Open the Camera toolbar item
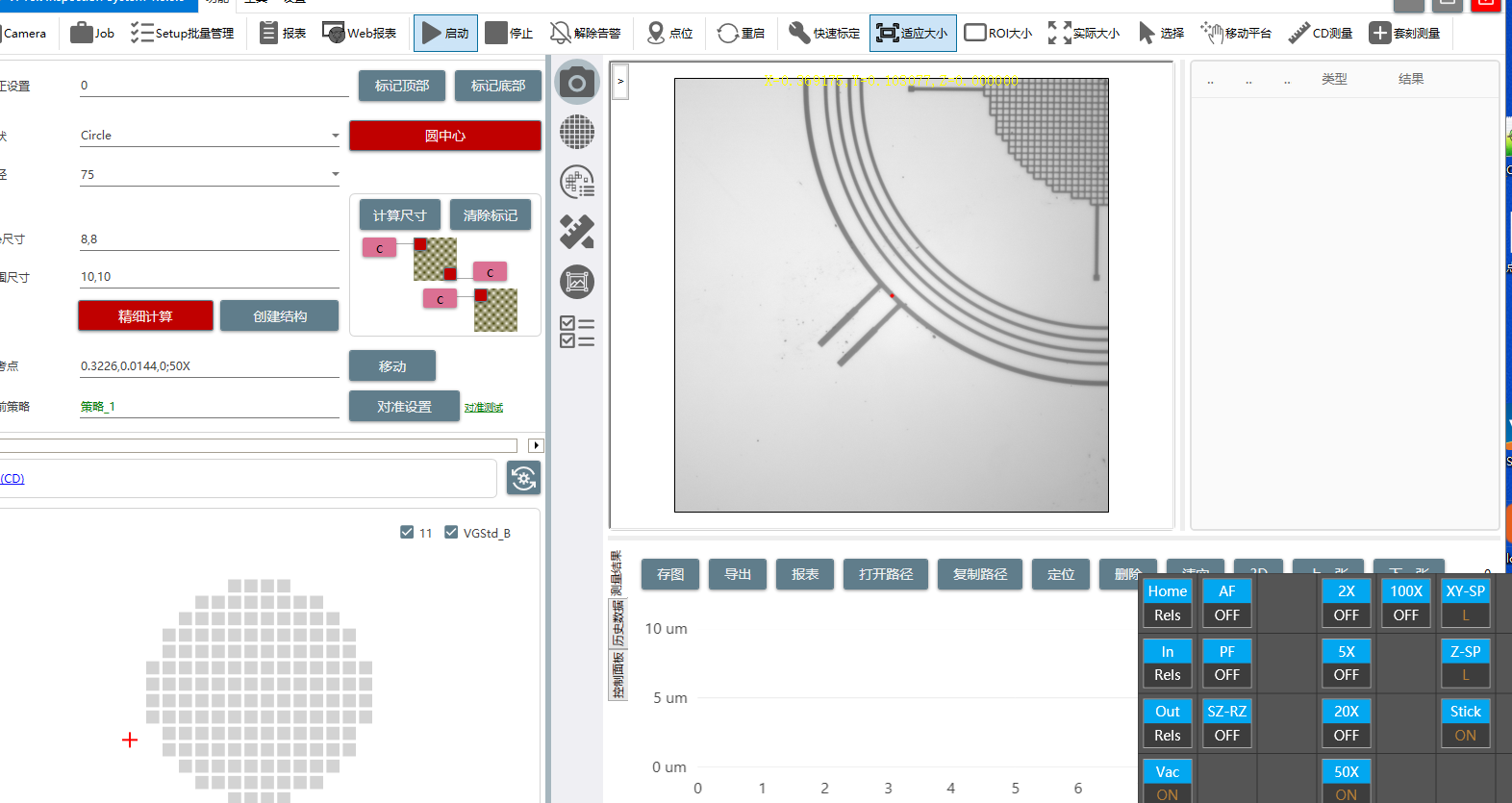 (x=23, y=33)
